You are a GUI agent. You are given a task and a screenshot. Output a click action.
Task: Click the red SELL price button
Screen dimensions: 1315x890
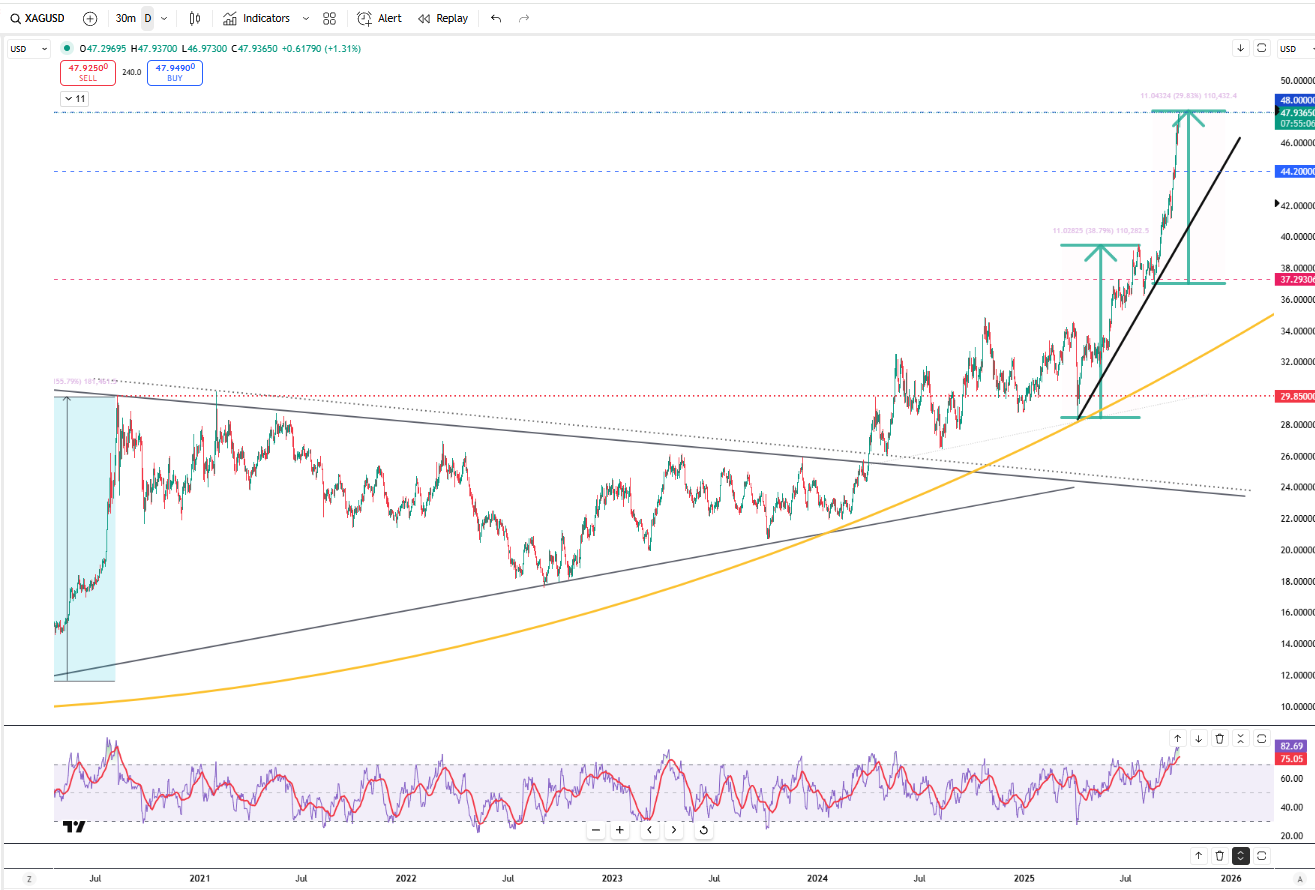[88, 72]
